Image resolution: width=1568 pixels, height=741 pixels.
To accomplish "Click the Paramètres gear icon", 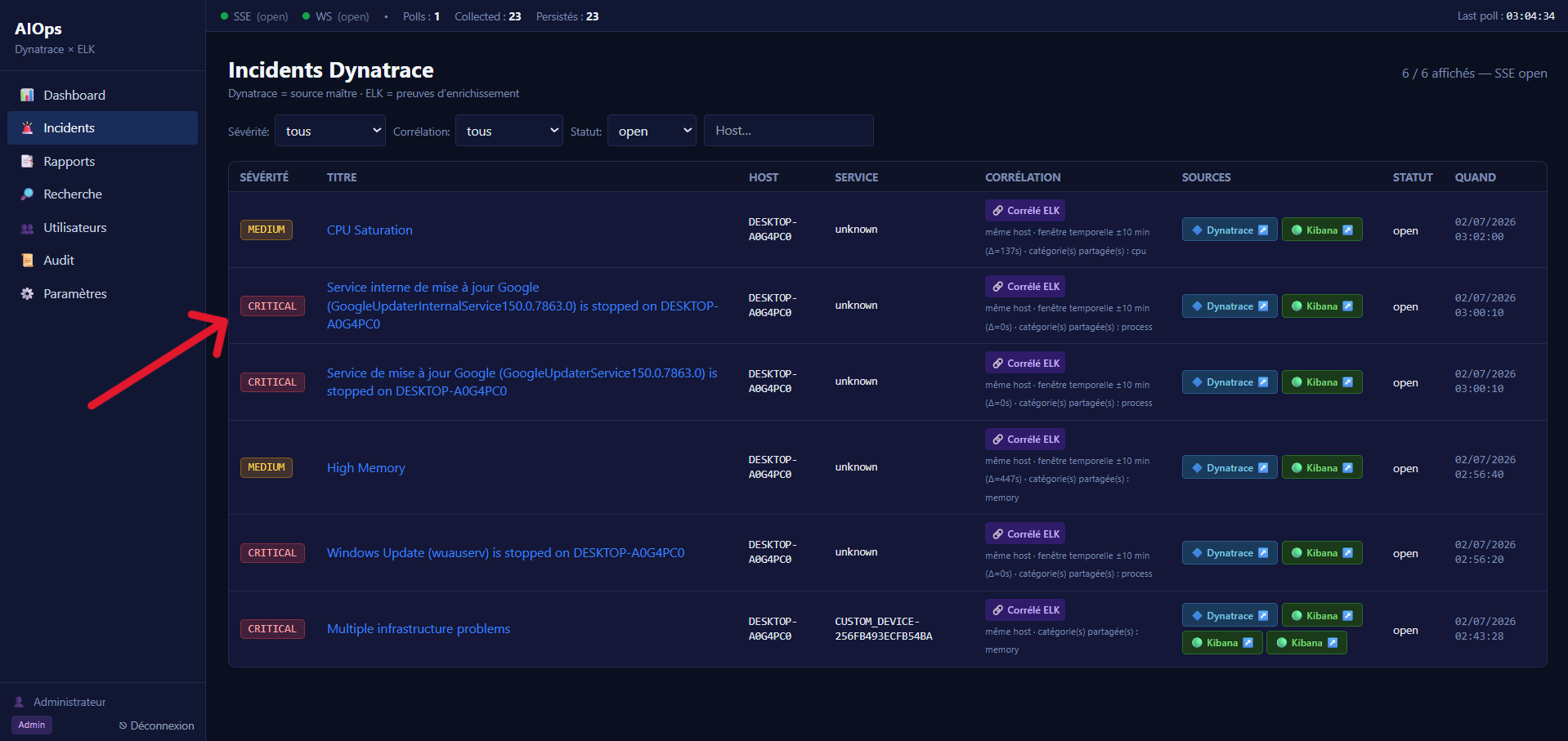I will point(27,294).
